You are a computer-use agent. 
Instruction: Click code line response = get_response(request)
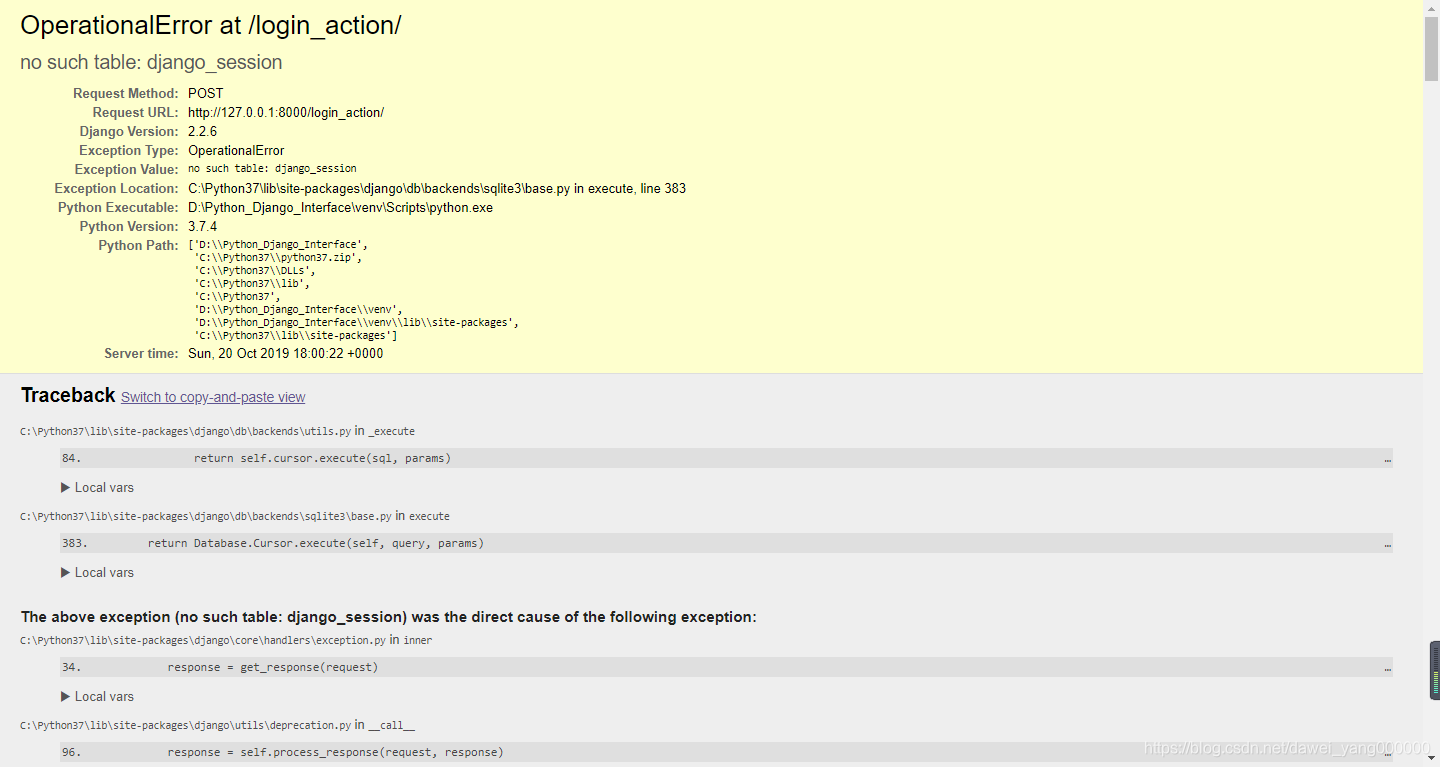click(x=273, y=667)
